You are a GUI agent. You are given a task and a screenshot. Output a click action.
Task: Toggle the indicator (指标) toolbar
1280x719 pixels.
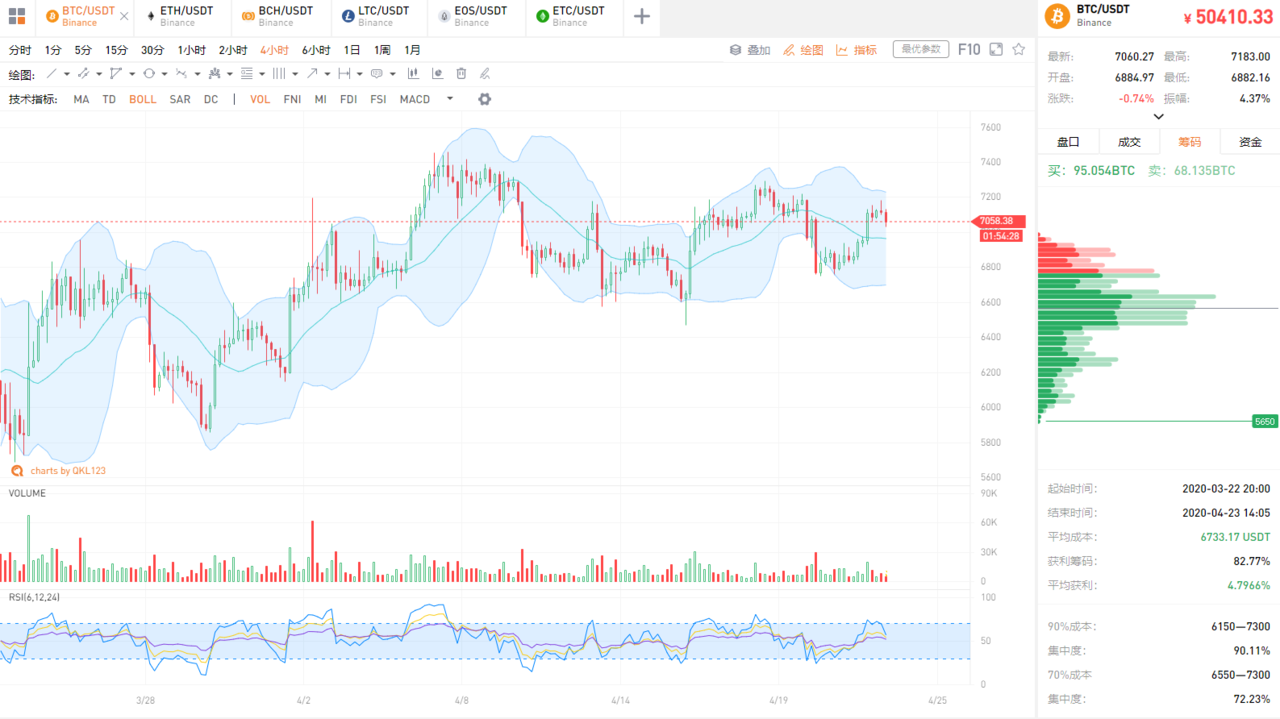click(x=856, y=50)
